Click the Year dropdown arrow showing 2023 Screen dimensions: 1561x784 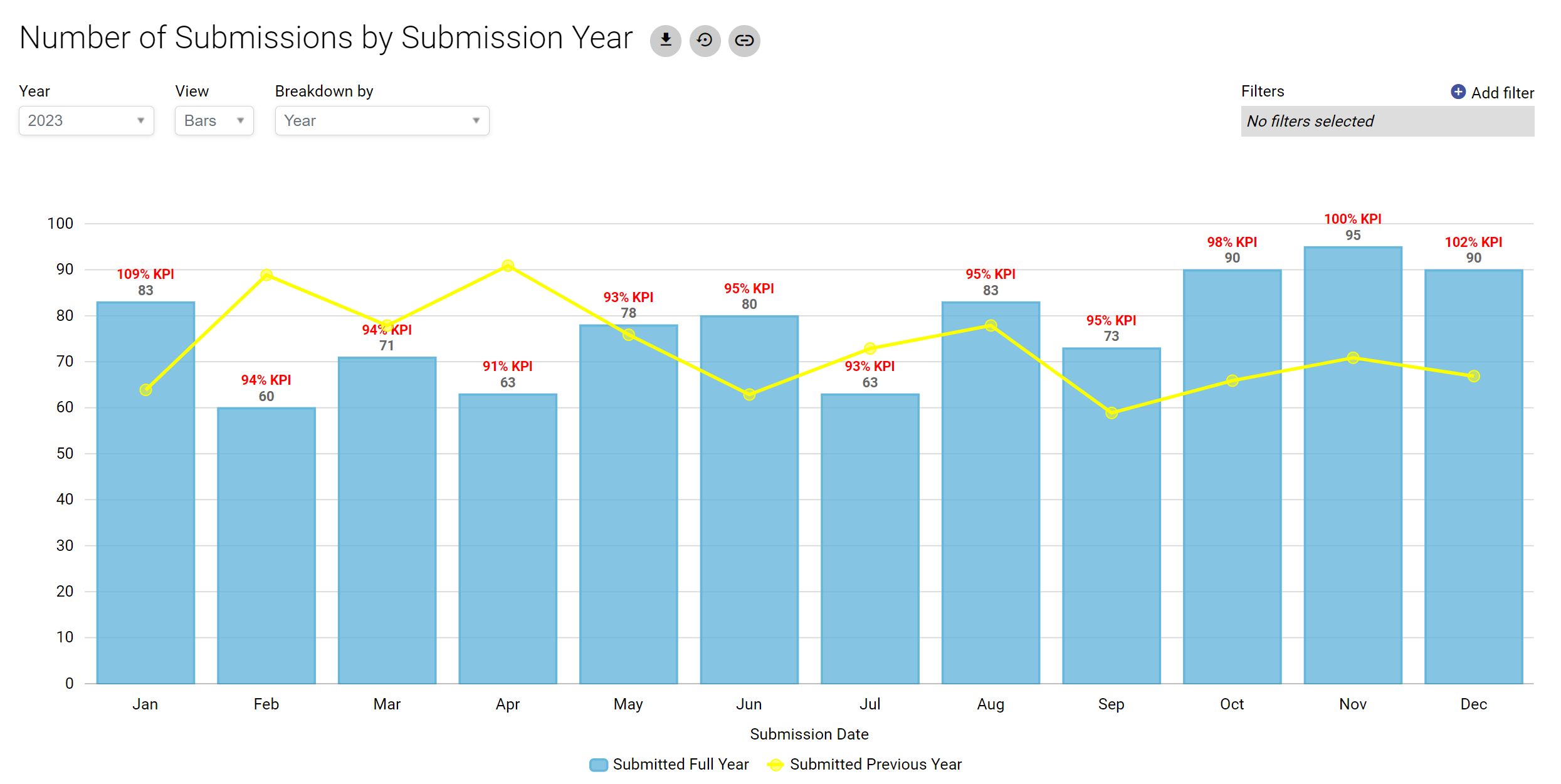[140, 120]
